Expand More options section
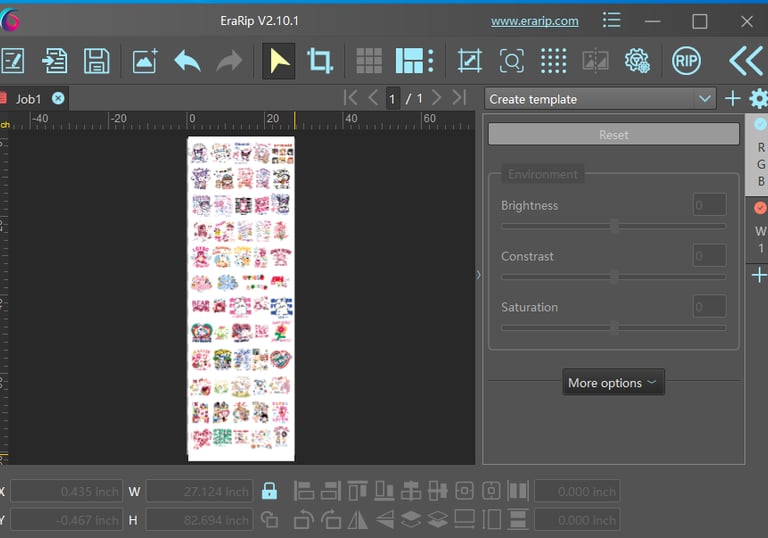Screen dimensions: 768x538 (613, 383)
